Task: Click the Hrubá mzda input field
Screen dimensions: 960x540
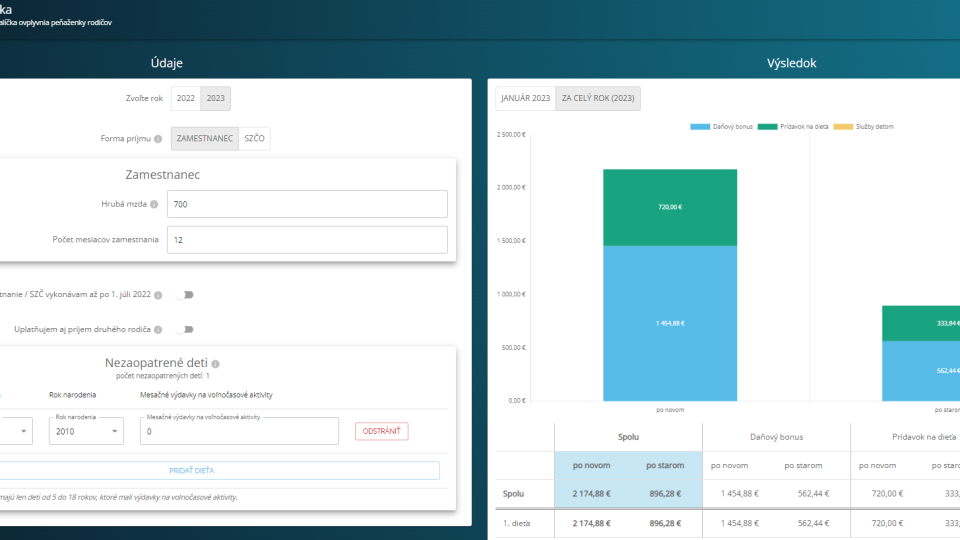Action: click(307, 204)
